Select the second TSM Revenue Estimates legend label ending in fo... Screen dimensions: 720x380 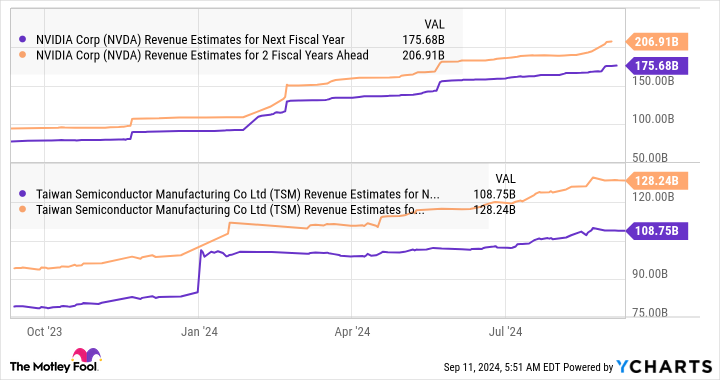tap(230, 210)
